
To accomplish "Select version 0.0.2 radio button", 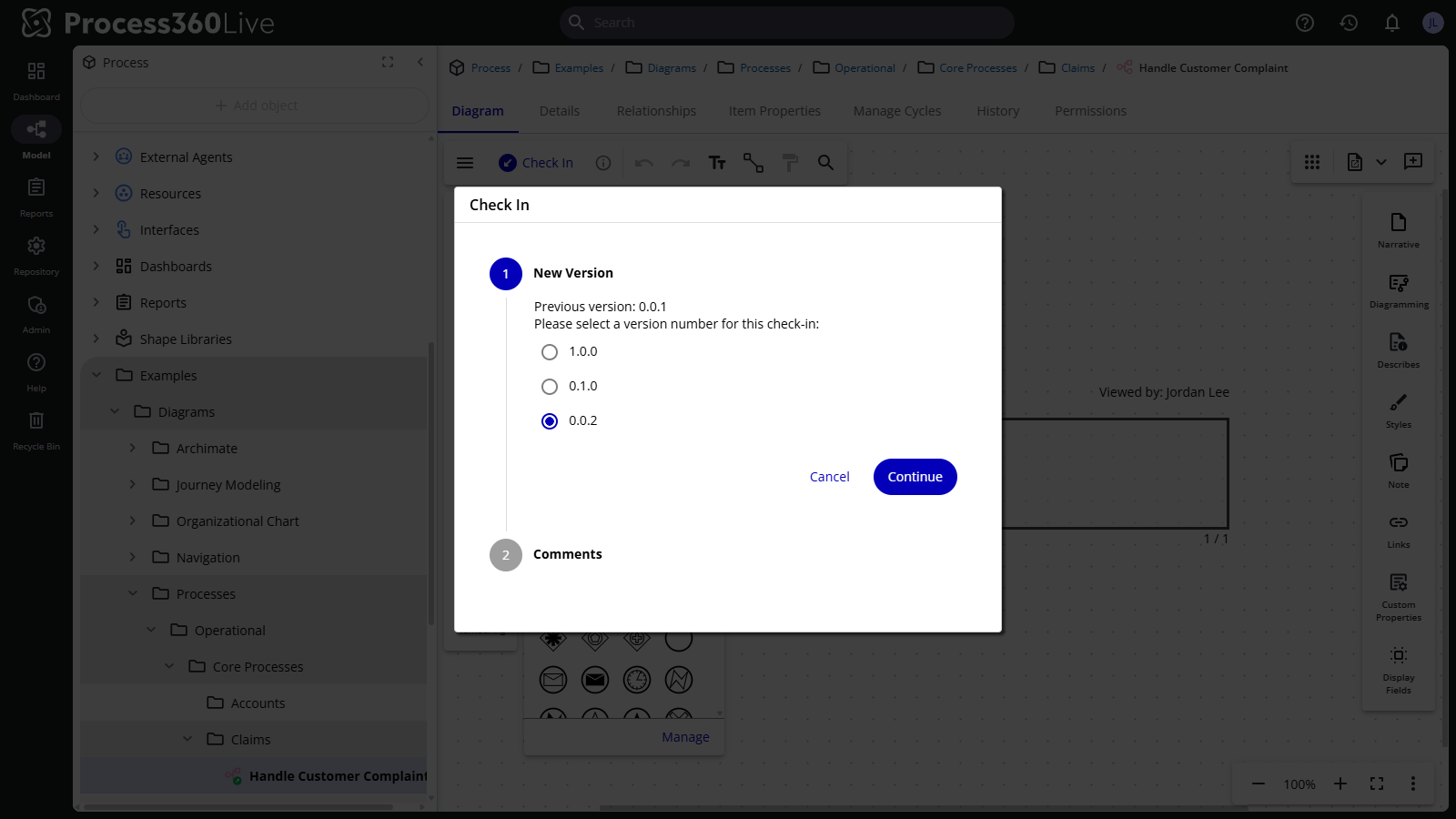I will 550,421.
